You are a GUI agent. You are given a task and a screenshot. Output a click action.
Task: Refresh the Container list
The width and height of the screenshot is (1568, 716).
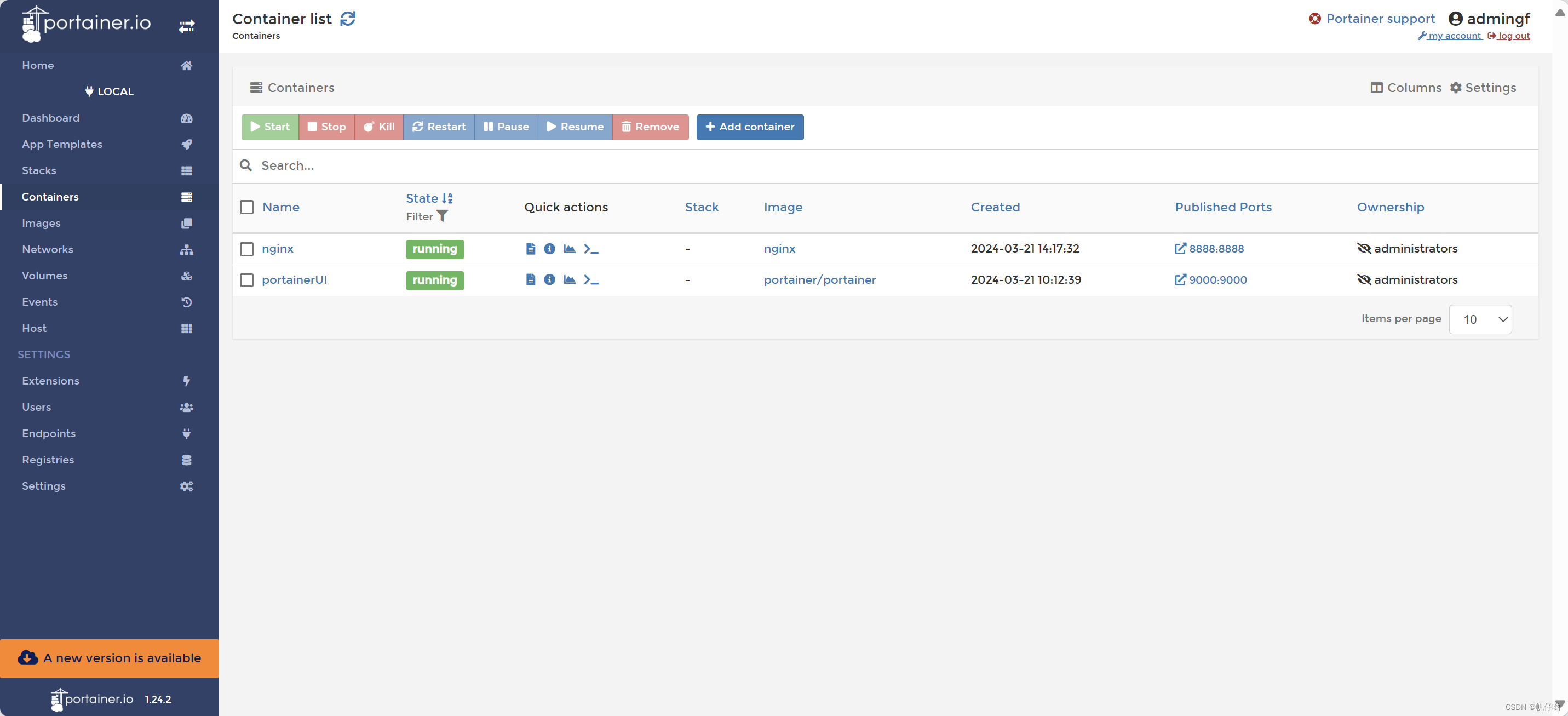tap(348, 19)
